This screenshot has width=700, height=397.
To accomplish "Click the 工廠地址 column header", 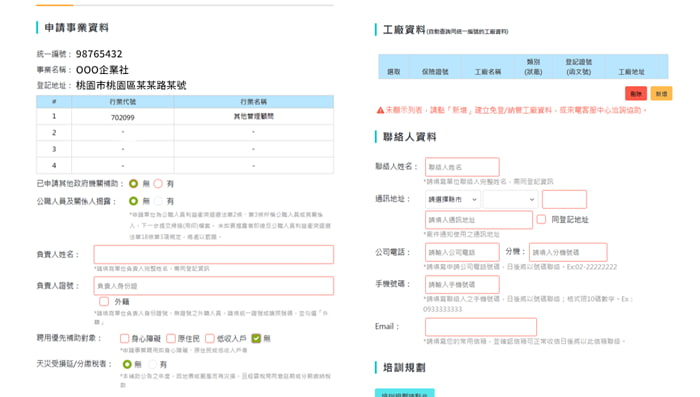I will click(631, 71).
